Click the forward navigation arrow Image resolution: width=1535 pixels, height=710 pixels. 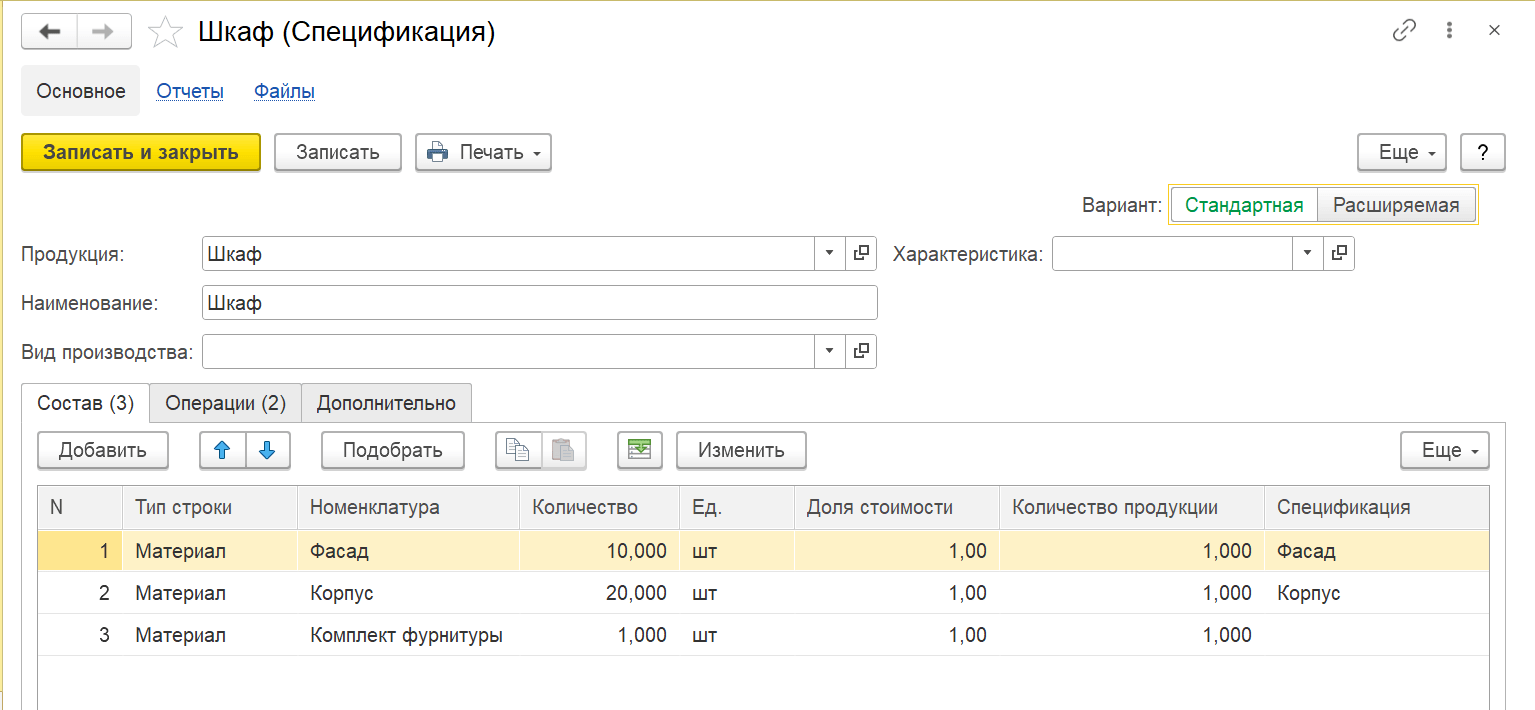103,32
